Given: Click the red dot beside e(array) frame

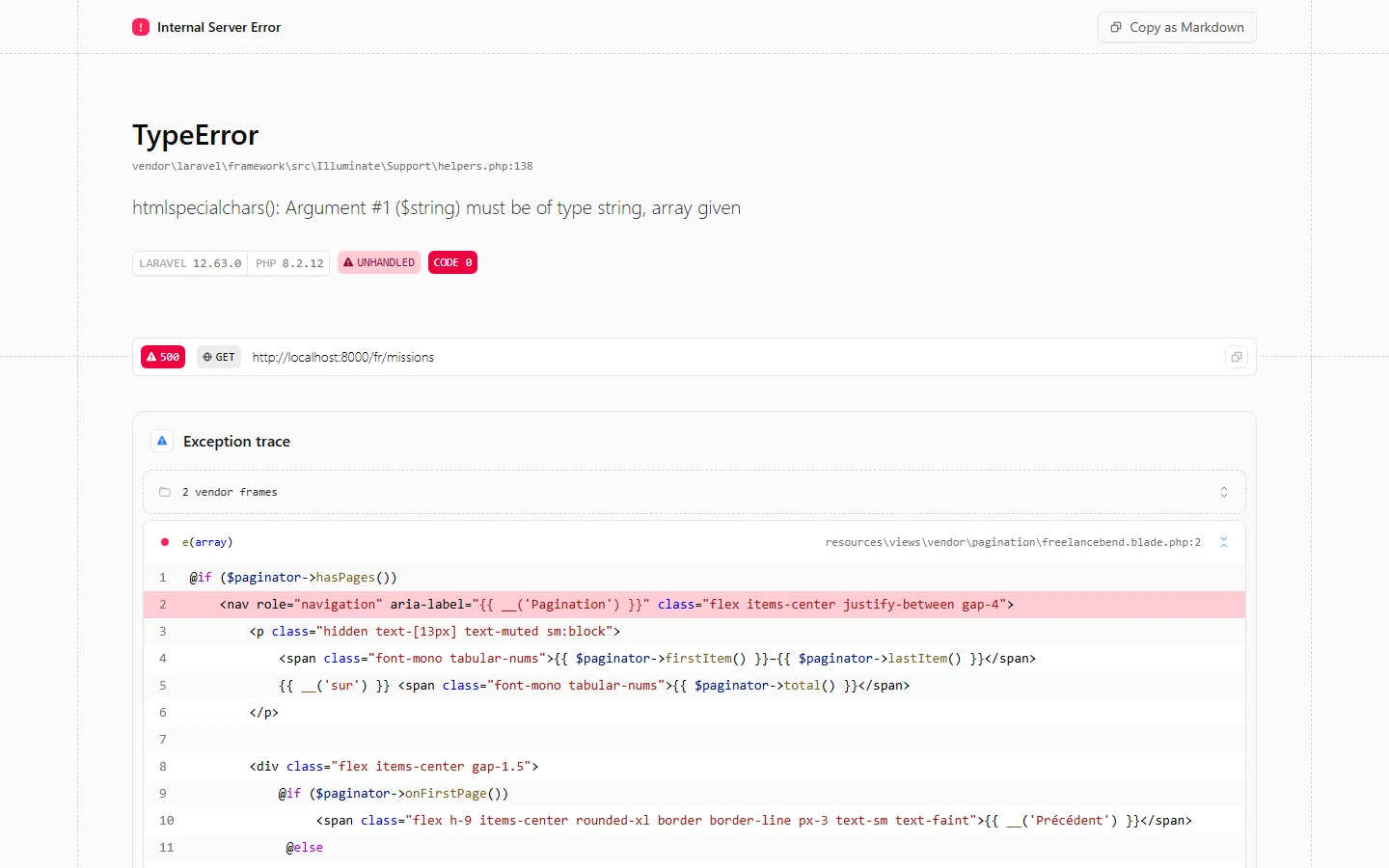Looking at the screenshot, I should (165, 542).
